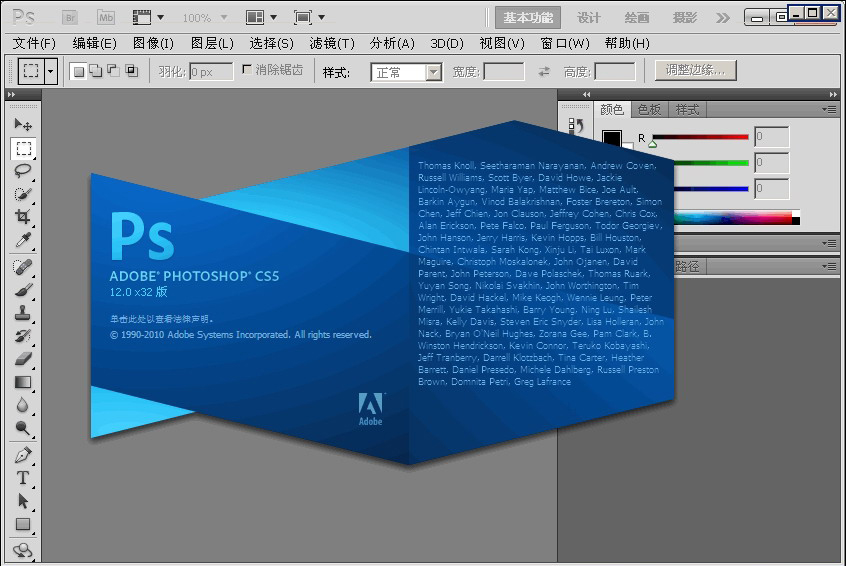
Task: Choose New selection mode
Action: (79, 71)
